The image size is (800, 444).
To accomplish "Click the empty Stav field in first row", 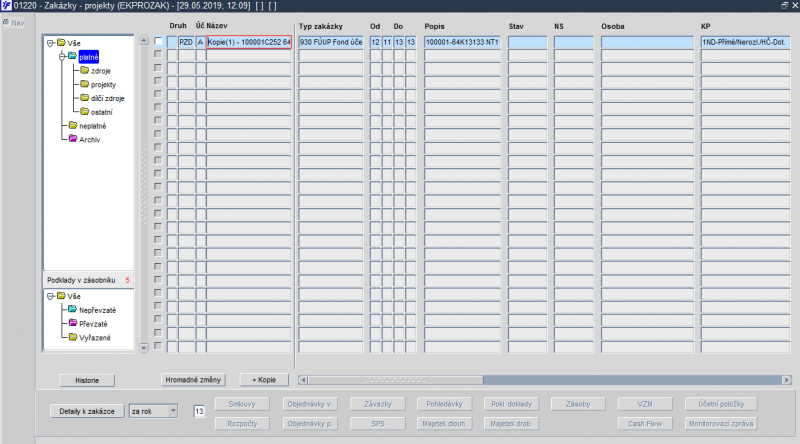I will point(528,42).
